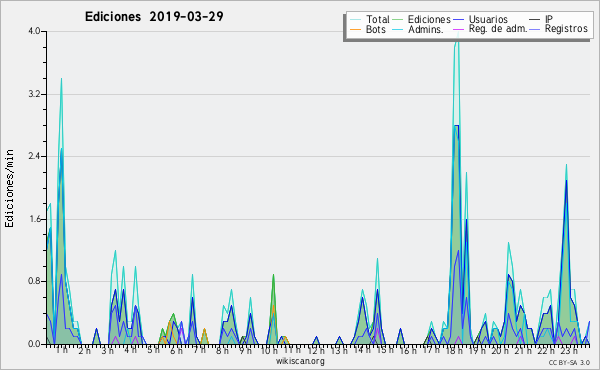Click the '22 h' x-axis label
This screenshot has height=370, width=600.
coord(546,350)
